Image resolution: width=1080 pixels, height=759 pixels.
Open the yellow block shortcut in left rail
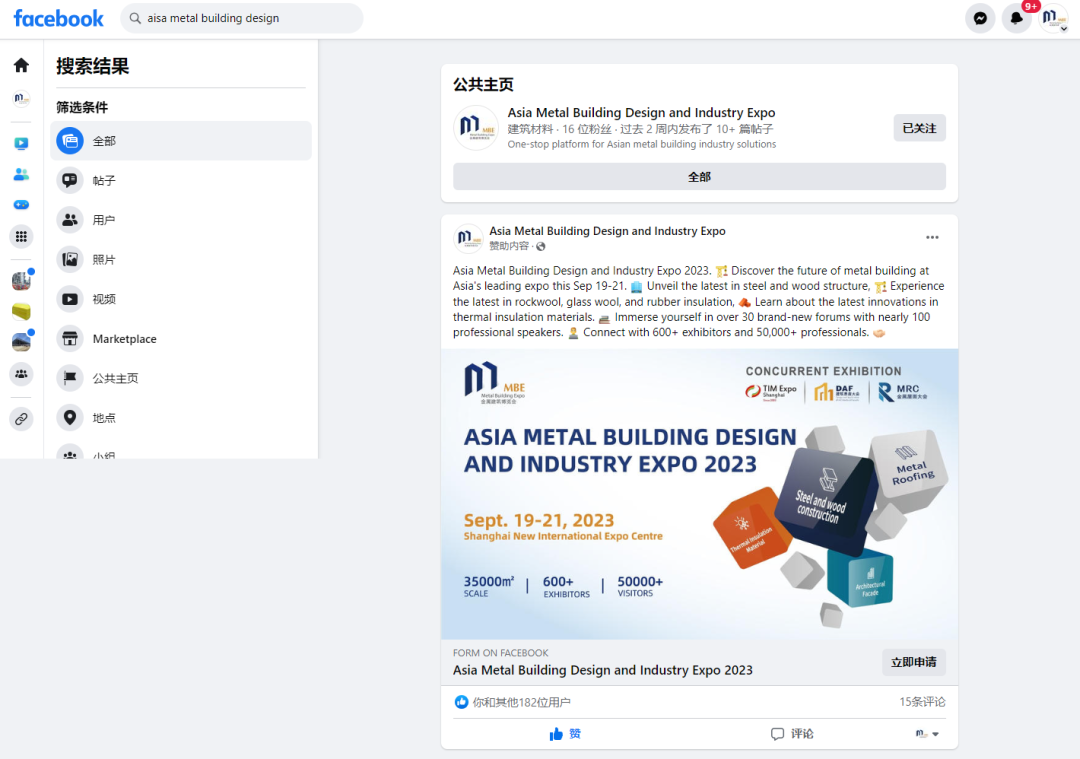pyautogui.click(x=21, y=311)
